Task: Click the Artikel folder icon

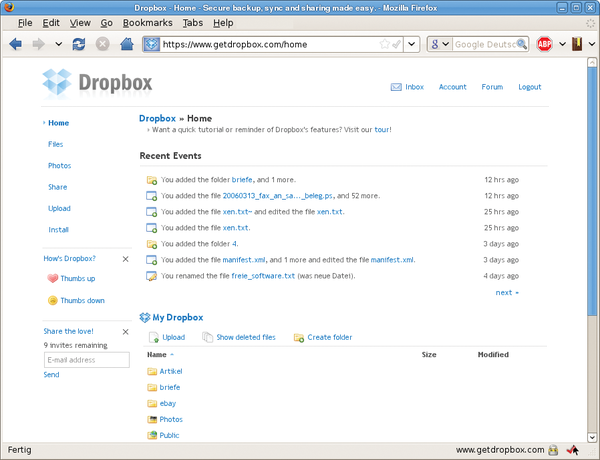Action: coord(152,371)
